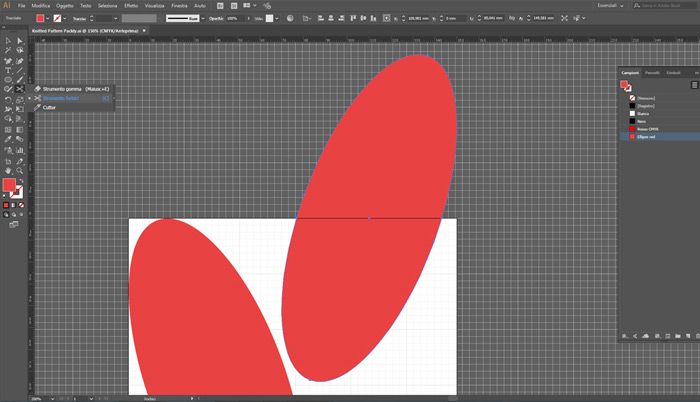Swap fill and stroke colors arrow
Image resolution: width=700 pixels, height=402 pixels.
[21, 181]
